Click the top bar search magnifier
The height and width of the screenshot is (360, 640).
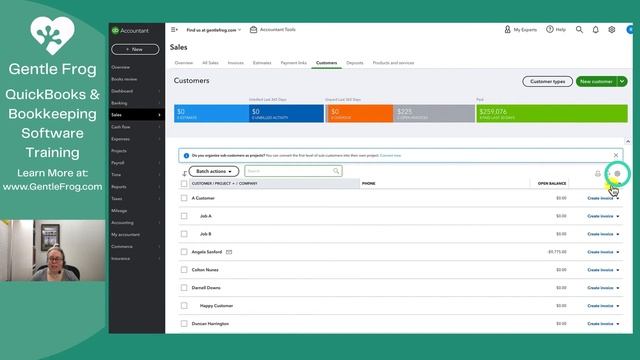[579, 30]
